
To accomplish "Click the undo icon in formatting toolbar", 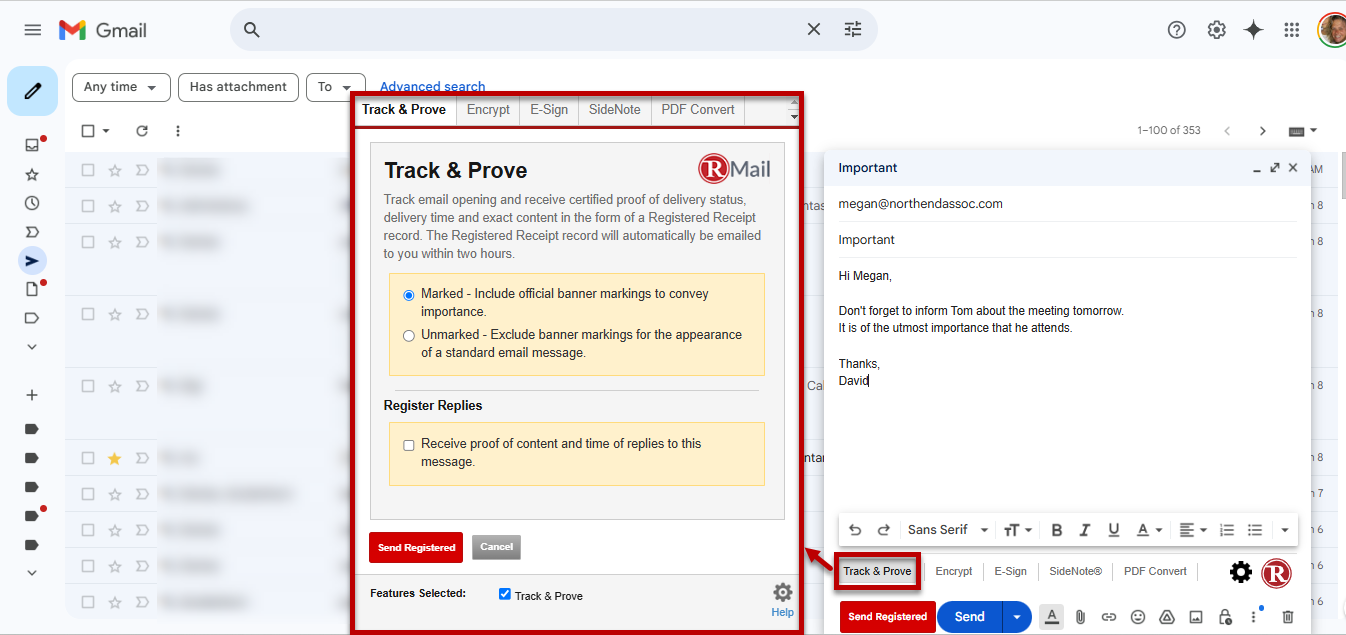I will pos(855,530).
